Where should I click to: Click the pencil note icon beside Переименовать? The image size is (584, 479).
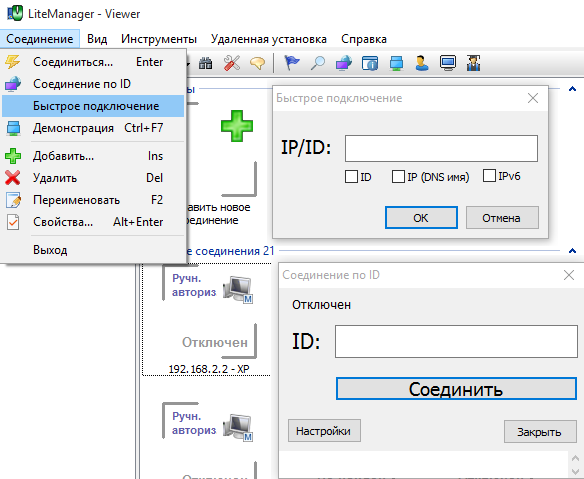[x=13, y=200]
